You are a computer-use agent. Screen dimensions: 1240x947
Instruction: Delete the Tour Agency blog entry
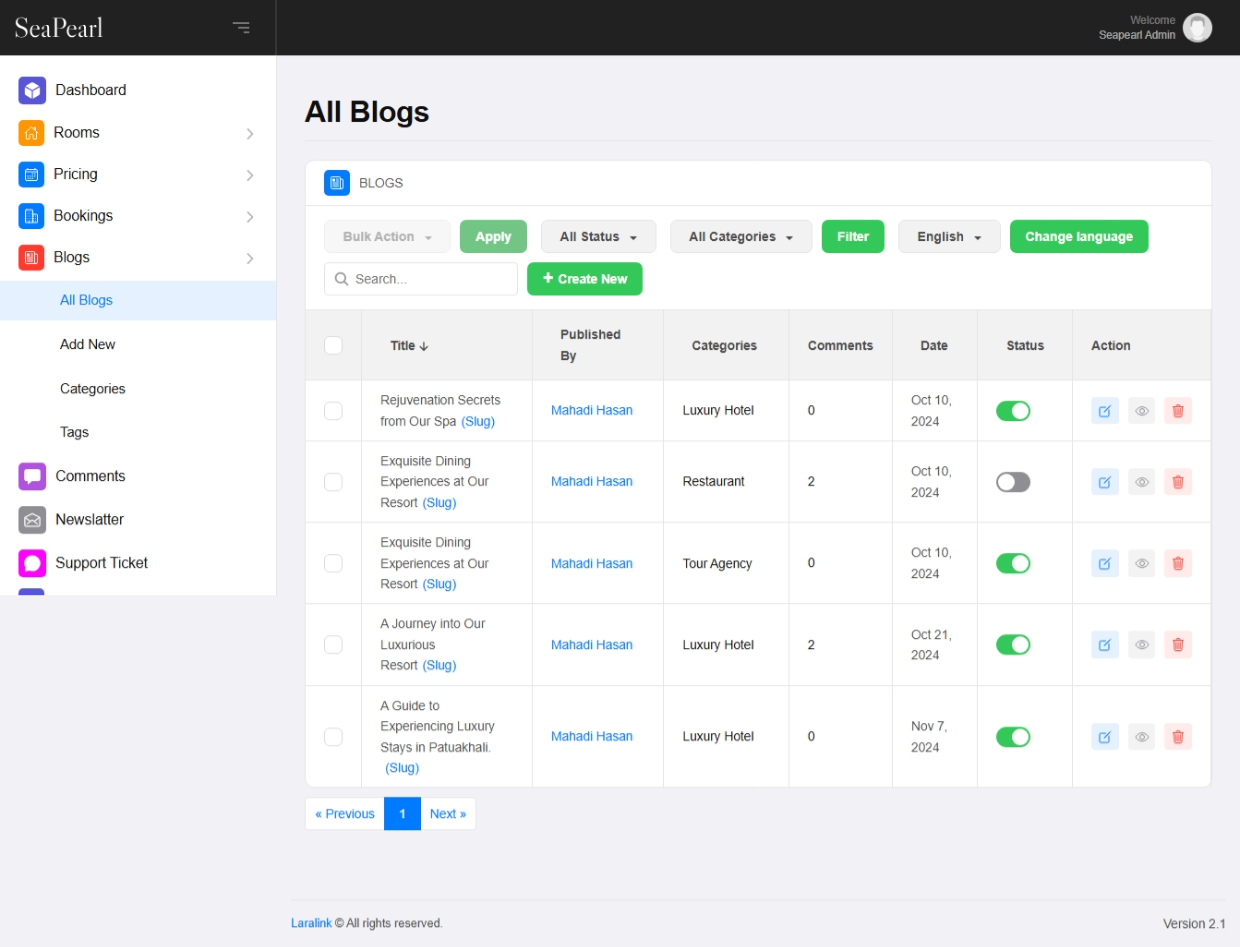point(1178,564)
